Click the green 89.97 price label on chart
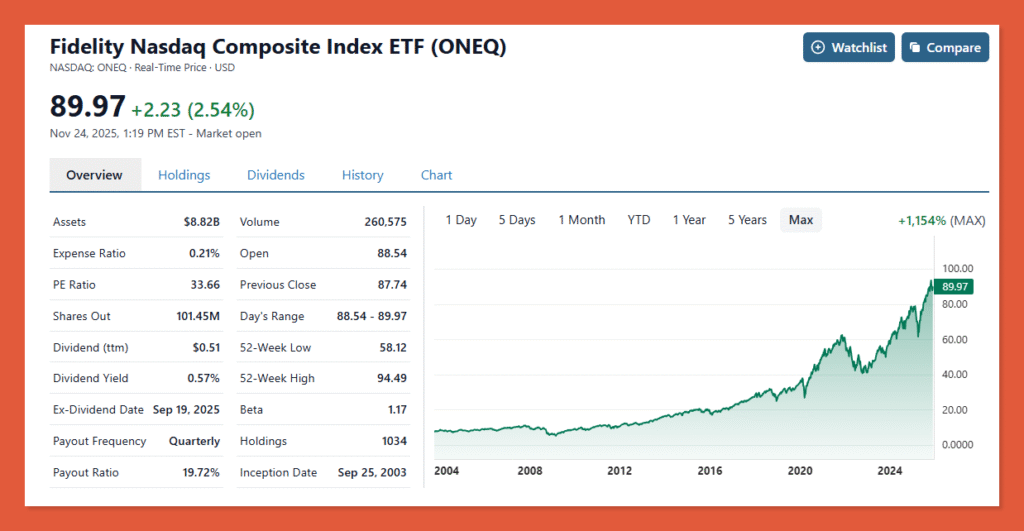Screen dimensions: 1024x531 coord(955,287)
